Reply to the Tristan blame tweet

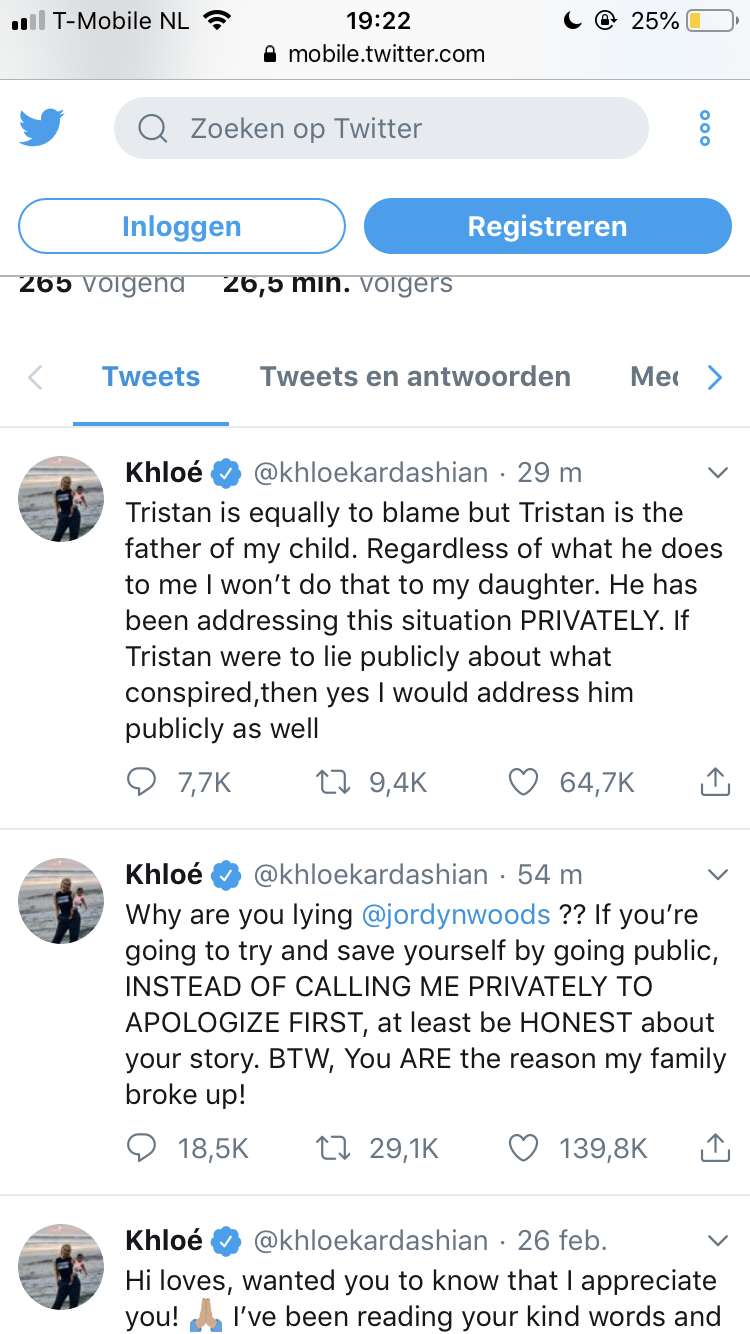point(142,782)
